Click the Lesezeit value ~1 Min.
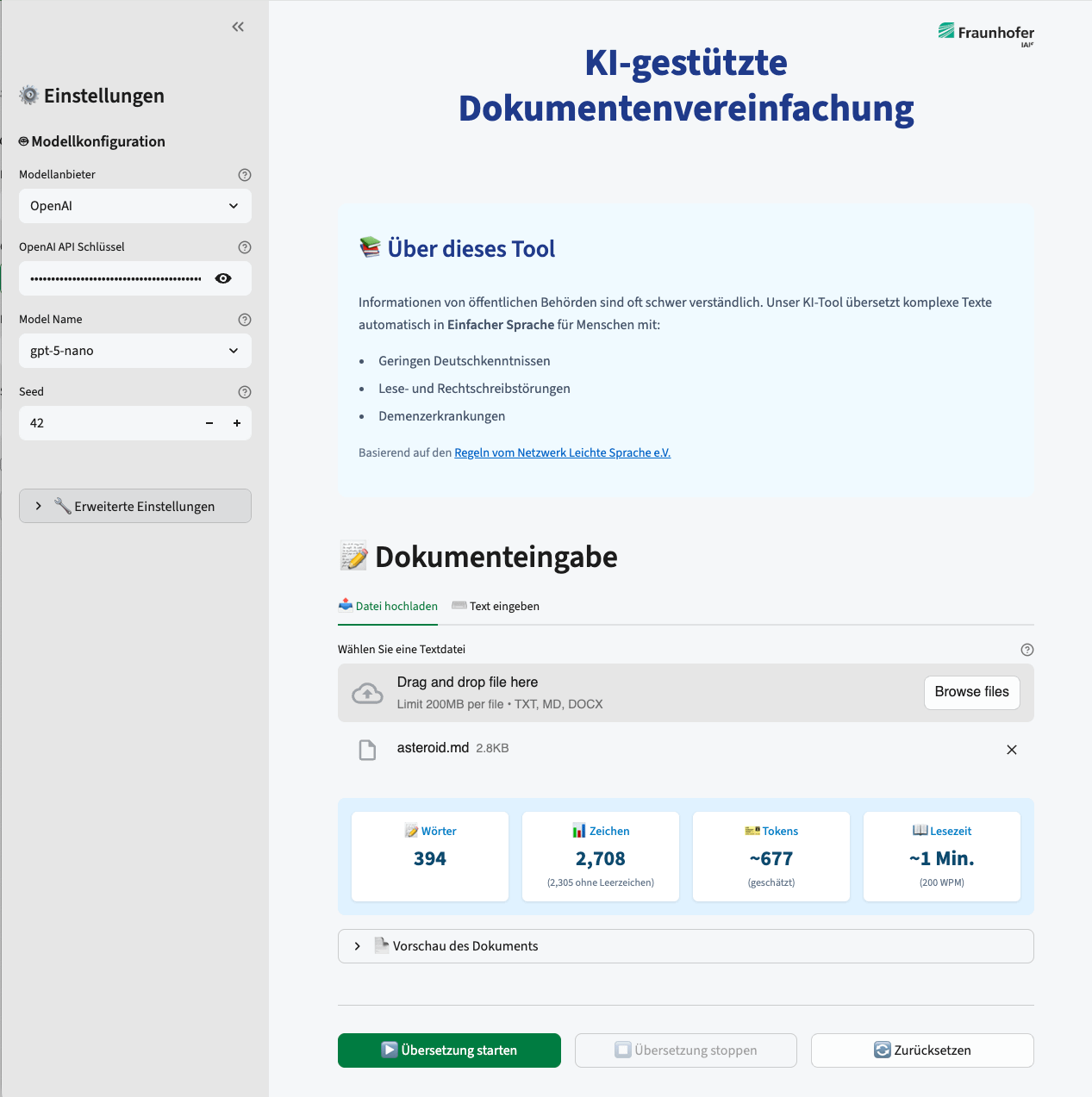 pos(942,858)
